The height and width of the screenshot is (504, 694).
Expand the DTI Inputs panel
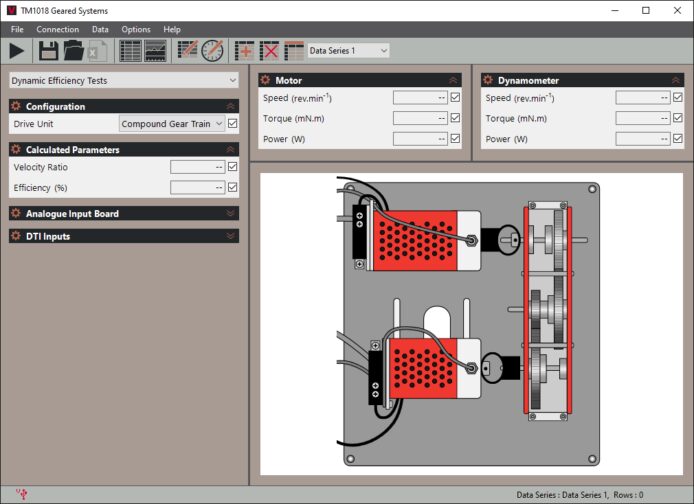(230, 236)
